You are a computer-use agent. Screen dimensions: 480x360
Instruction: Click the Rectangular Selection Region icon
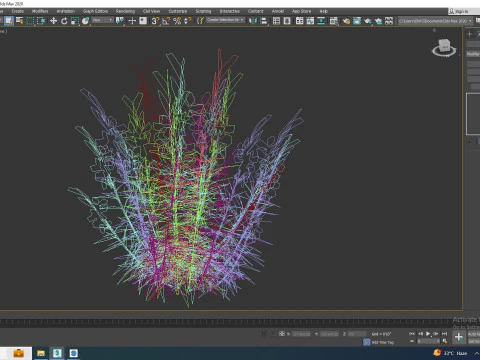click(30, 21)
